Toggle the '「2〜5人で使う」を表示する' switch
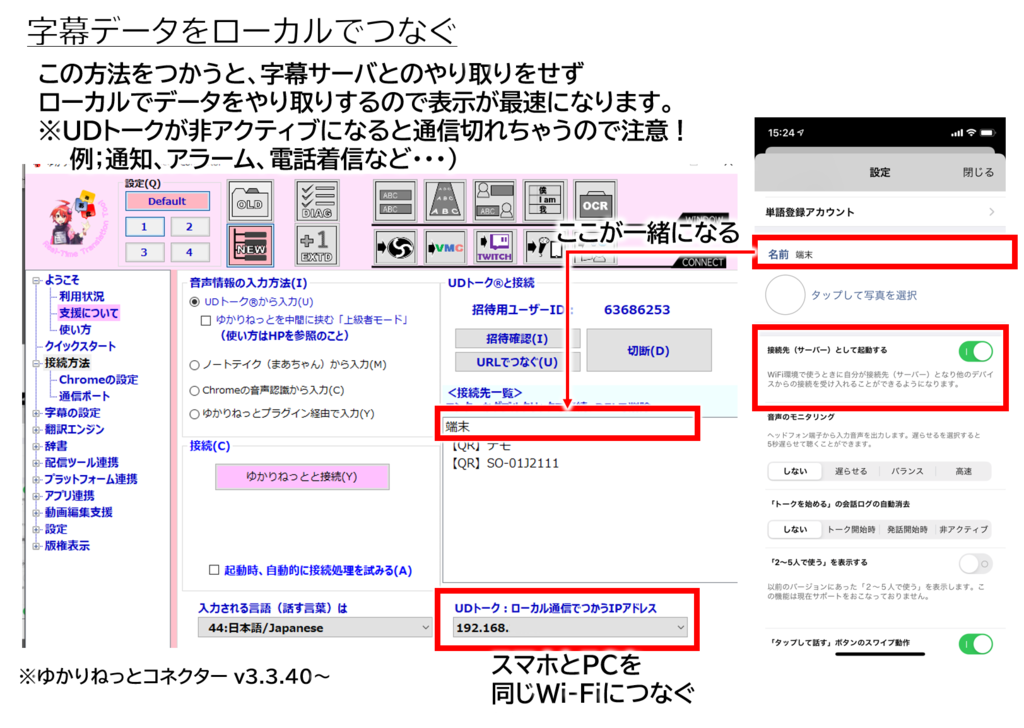The height and width of the screenshot is (728, 1024). (976, 563)
